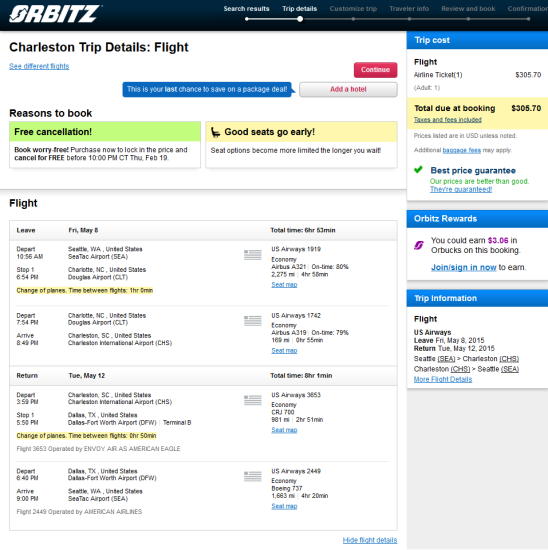Open the Taxes and fees included link
Viewport: 548px width, 550px height.
coord(448,120)
